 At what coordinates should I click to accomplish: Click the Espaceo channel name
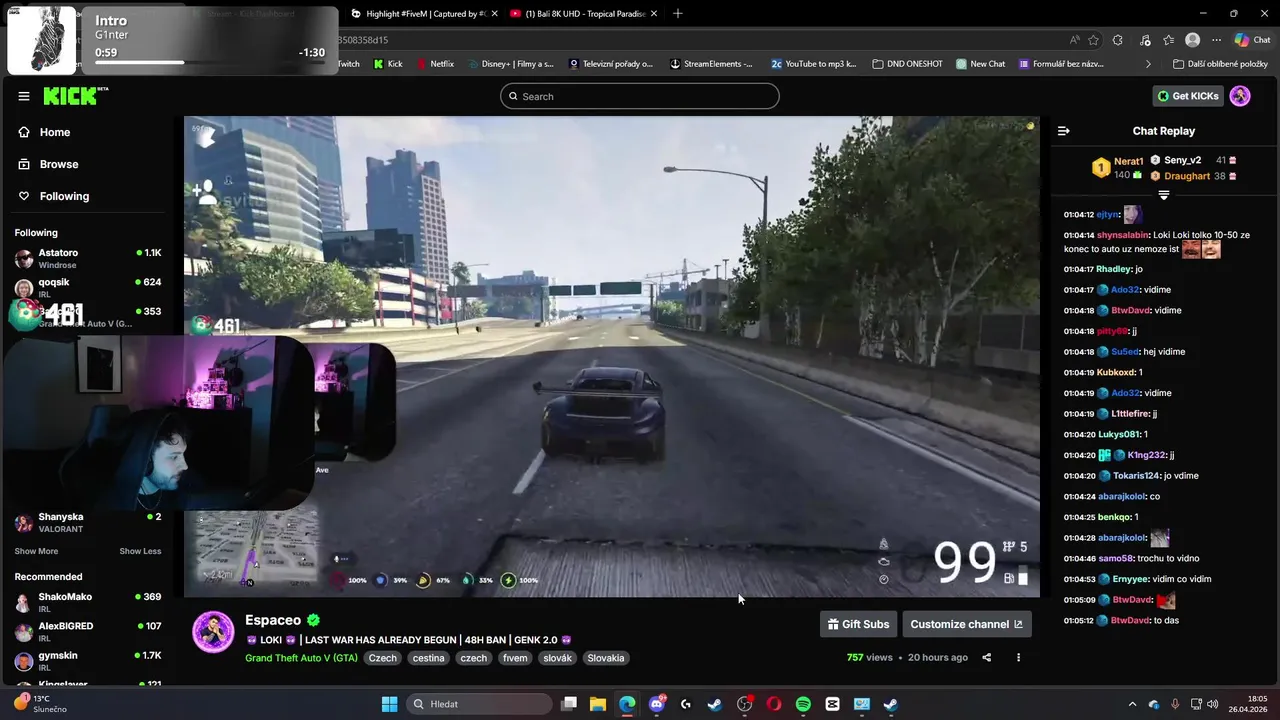273,620
